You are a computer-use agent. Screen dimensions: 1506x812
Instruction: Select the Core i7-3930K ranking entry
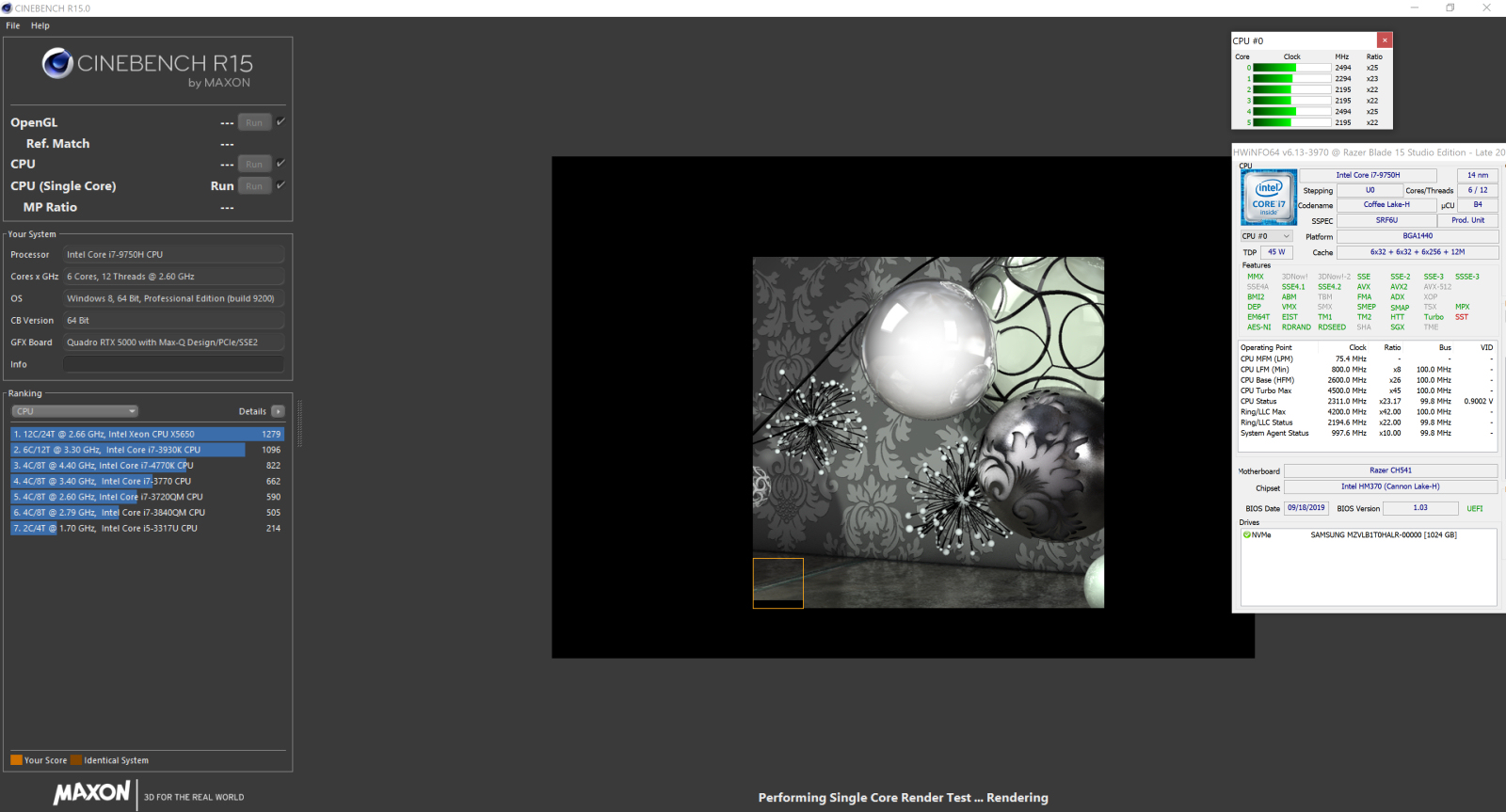[x=147, y=450]
